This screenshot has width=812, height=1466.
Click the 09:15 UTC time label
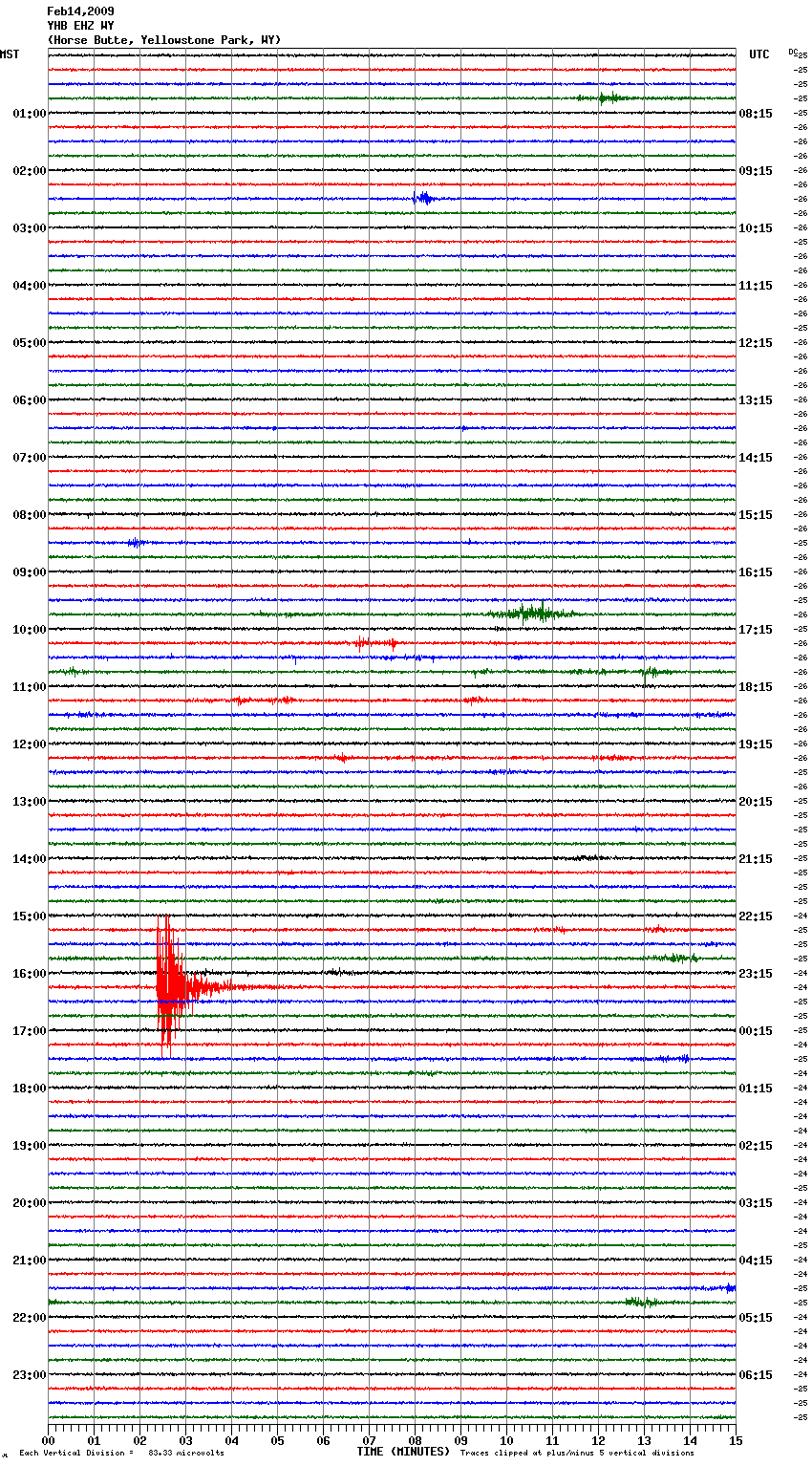(x=756, y=171)
